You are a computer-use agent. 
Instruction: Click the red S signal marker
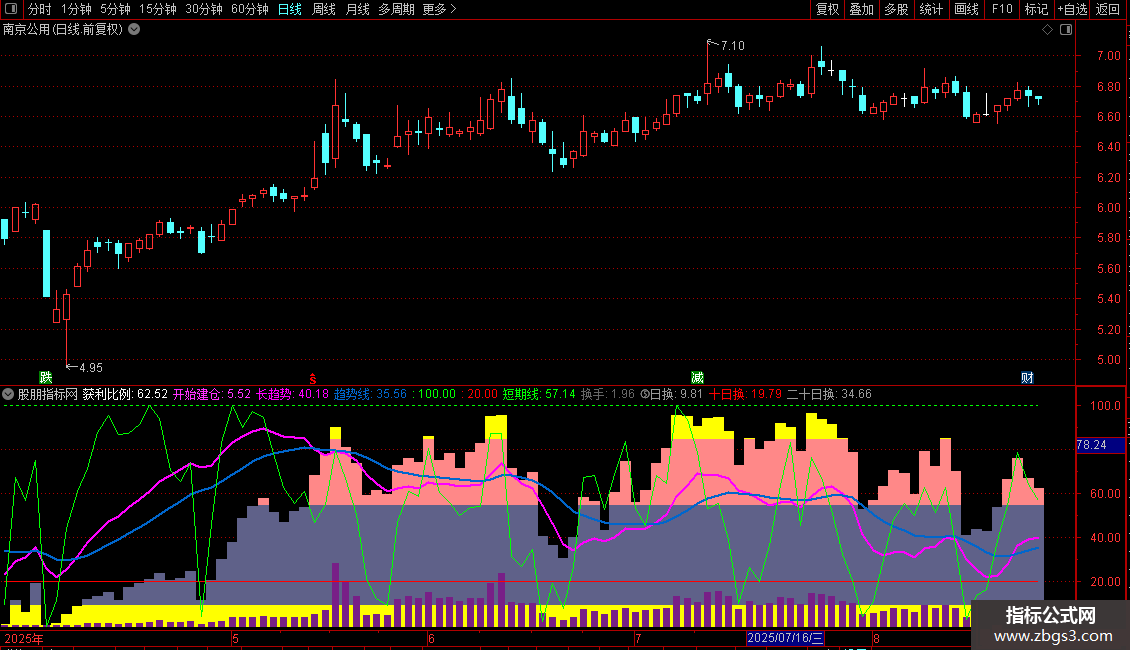point(313,378)
